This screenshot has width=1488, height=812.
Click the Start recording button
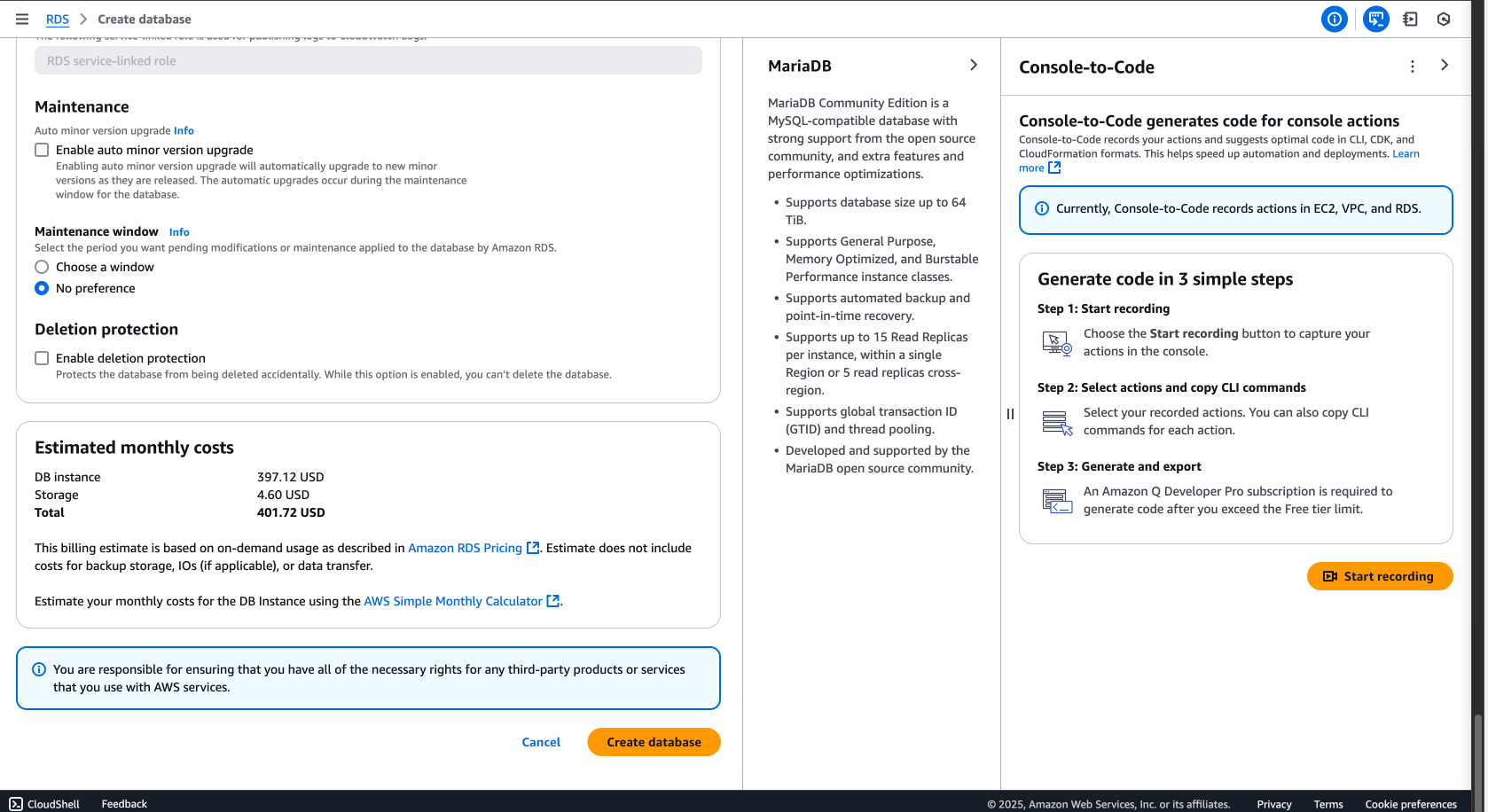(x=1380, y=576)
